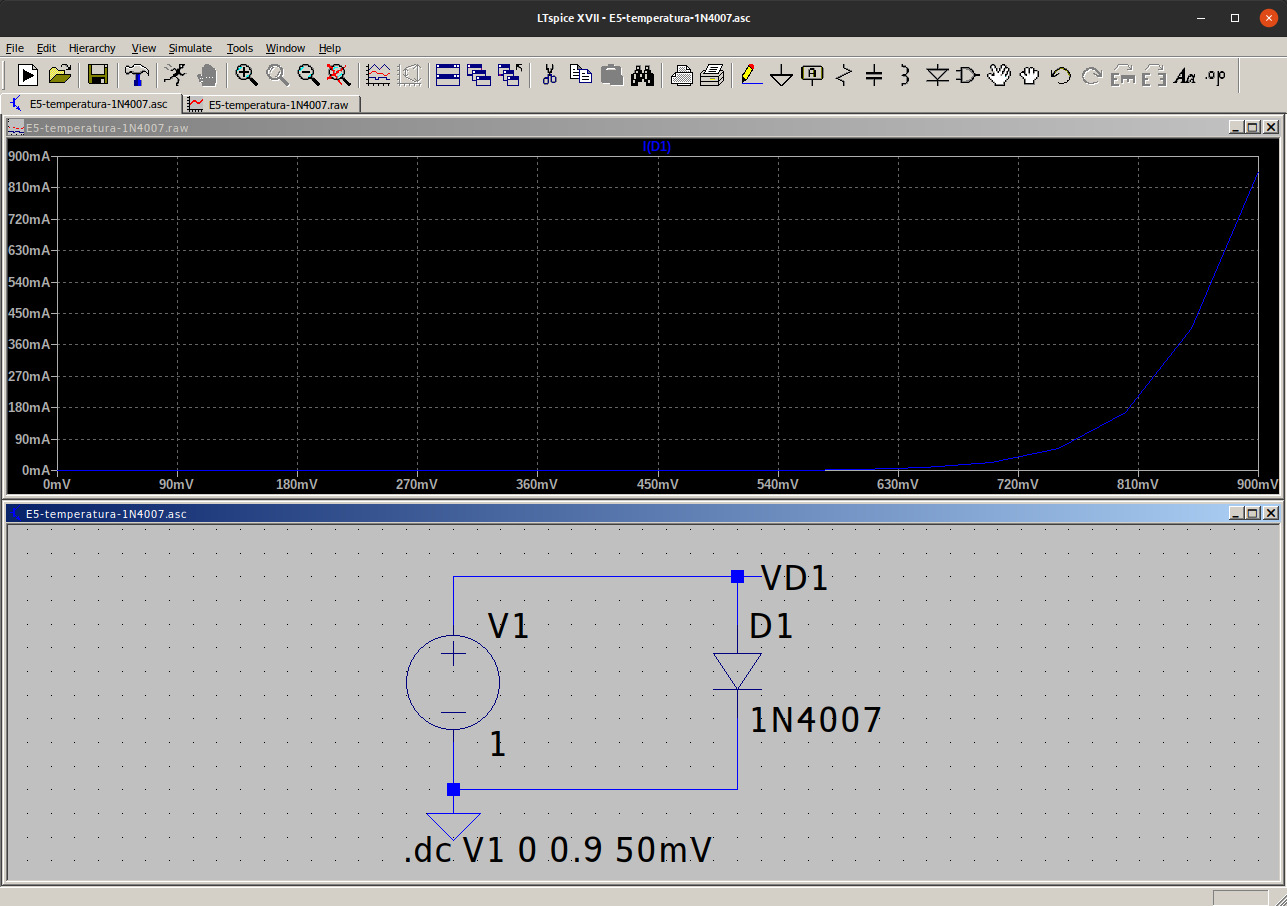The width and height of the screenshot is (1287, 906).
Task: Place a Capacitor component tool
Action: [874, 74]
